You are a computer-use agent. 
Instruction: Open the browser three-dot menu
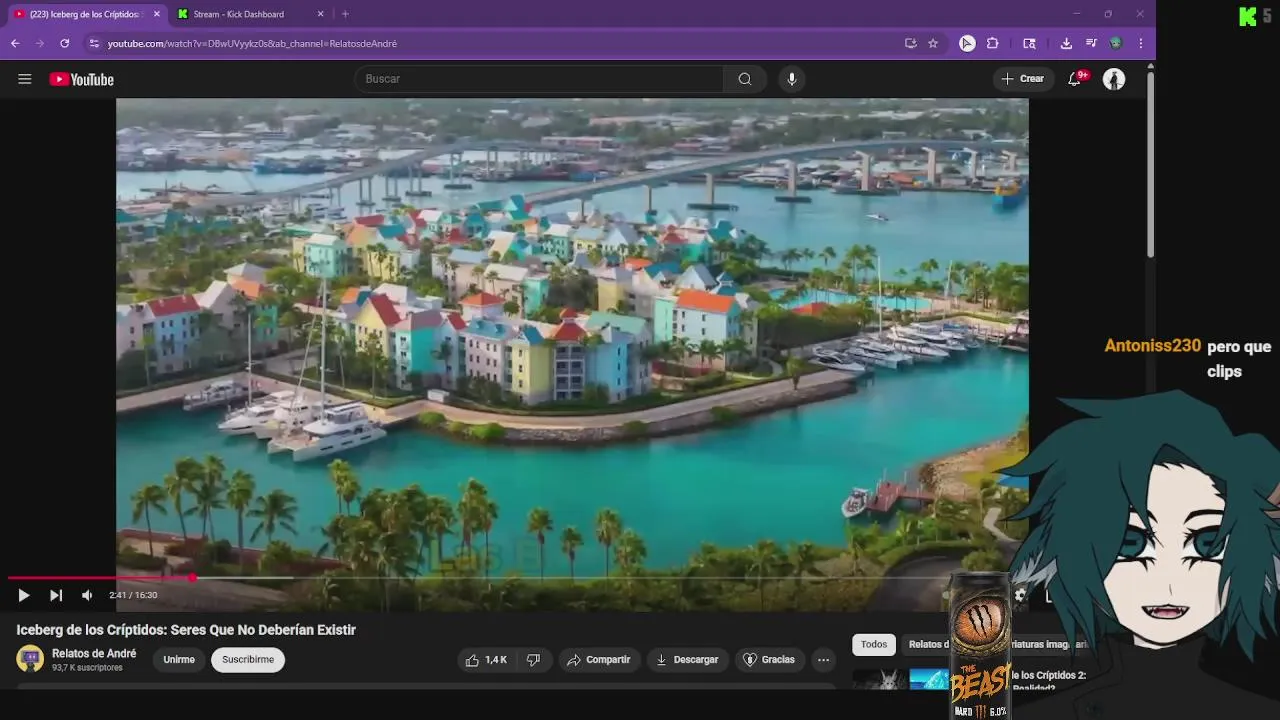pos(1141,44)
